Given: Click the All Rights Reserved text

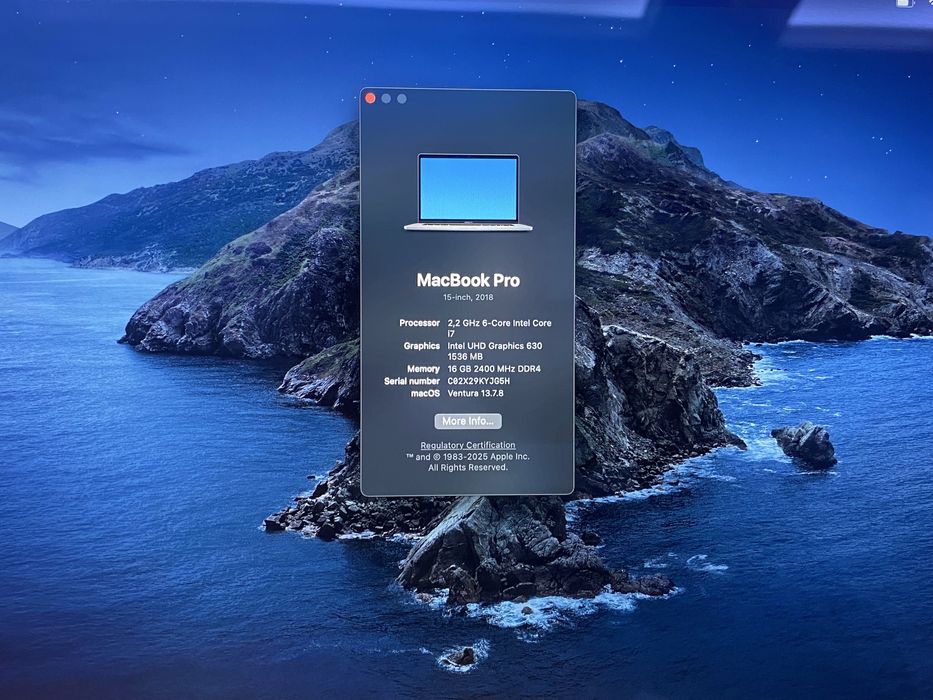Looking at the screenshot, I should 468,467.
